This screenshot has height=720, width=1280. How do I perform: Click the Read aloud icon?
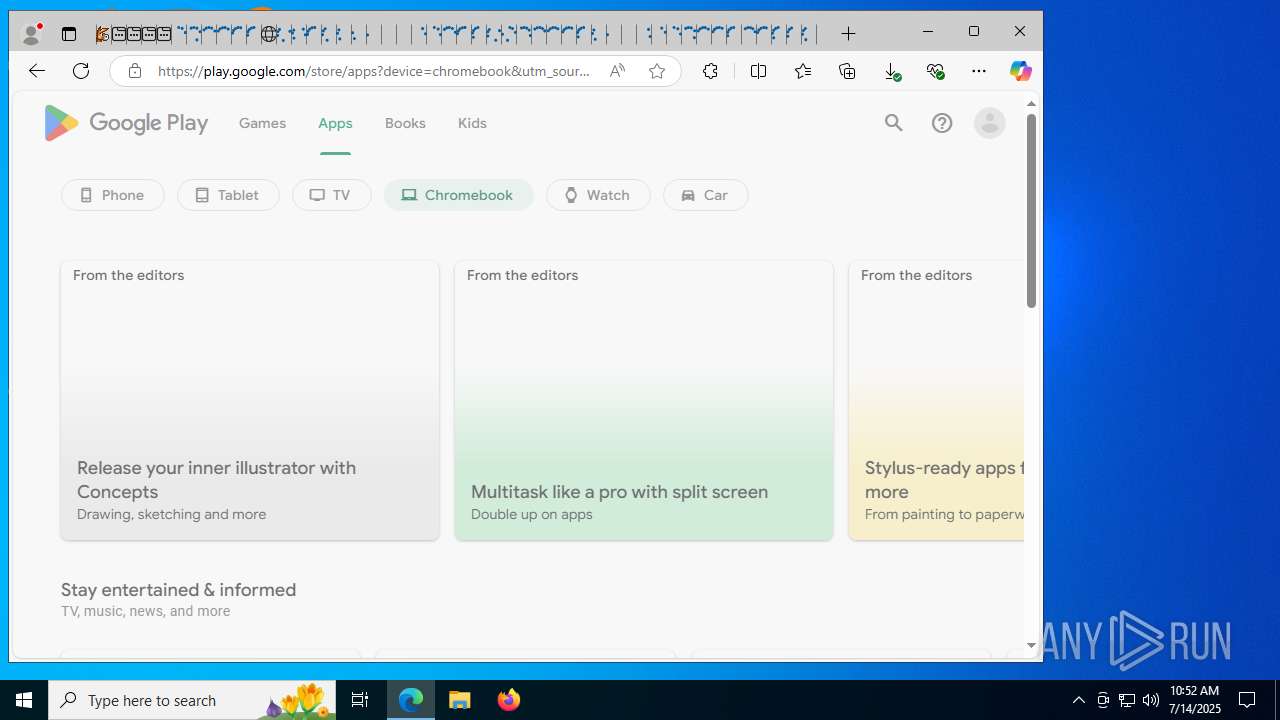point(617,71)
